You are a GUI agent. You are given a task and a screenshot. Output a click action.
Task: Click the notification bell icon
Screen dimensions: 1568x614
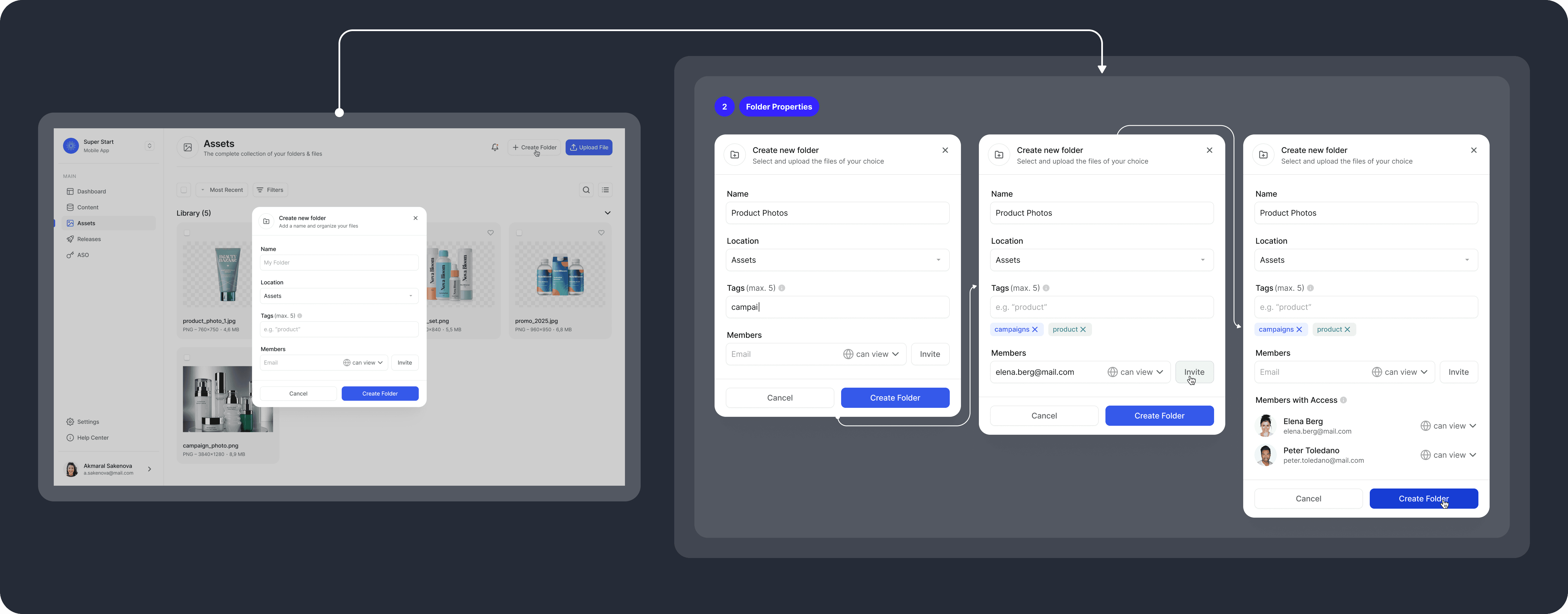494,147
